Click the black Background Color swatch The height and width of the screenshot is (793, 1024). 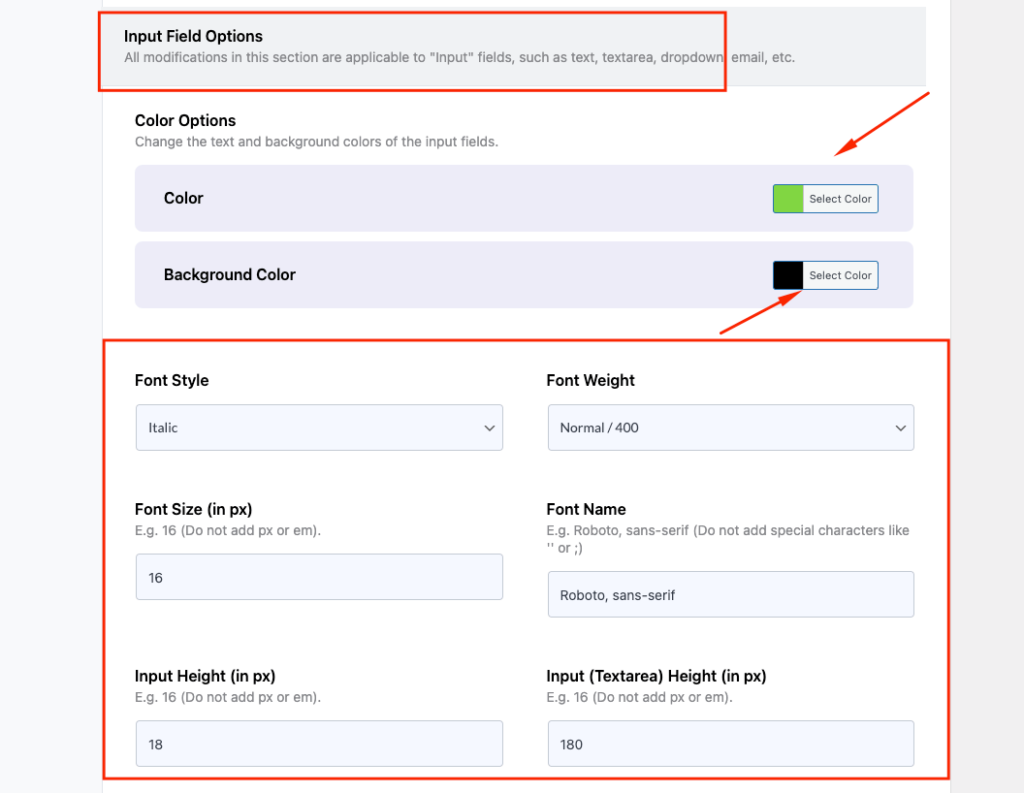click(786, 275)
